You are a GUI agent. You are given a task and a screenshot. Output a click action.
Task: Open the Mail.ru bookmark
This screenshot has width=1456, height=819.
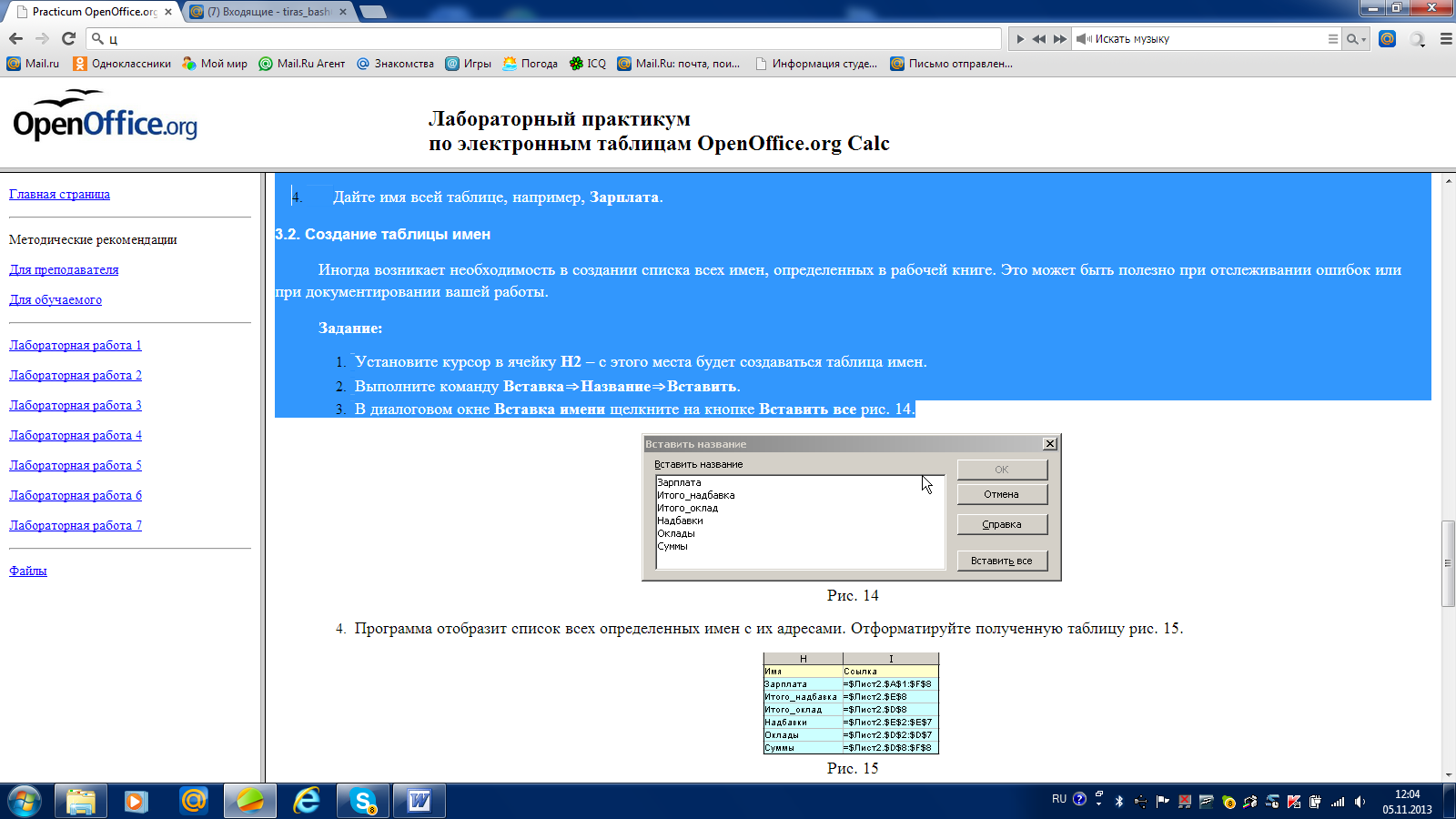click(33, 64)
